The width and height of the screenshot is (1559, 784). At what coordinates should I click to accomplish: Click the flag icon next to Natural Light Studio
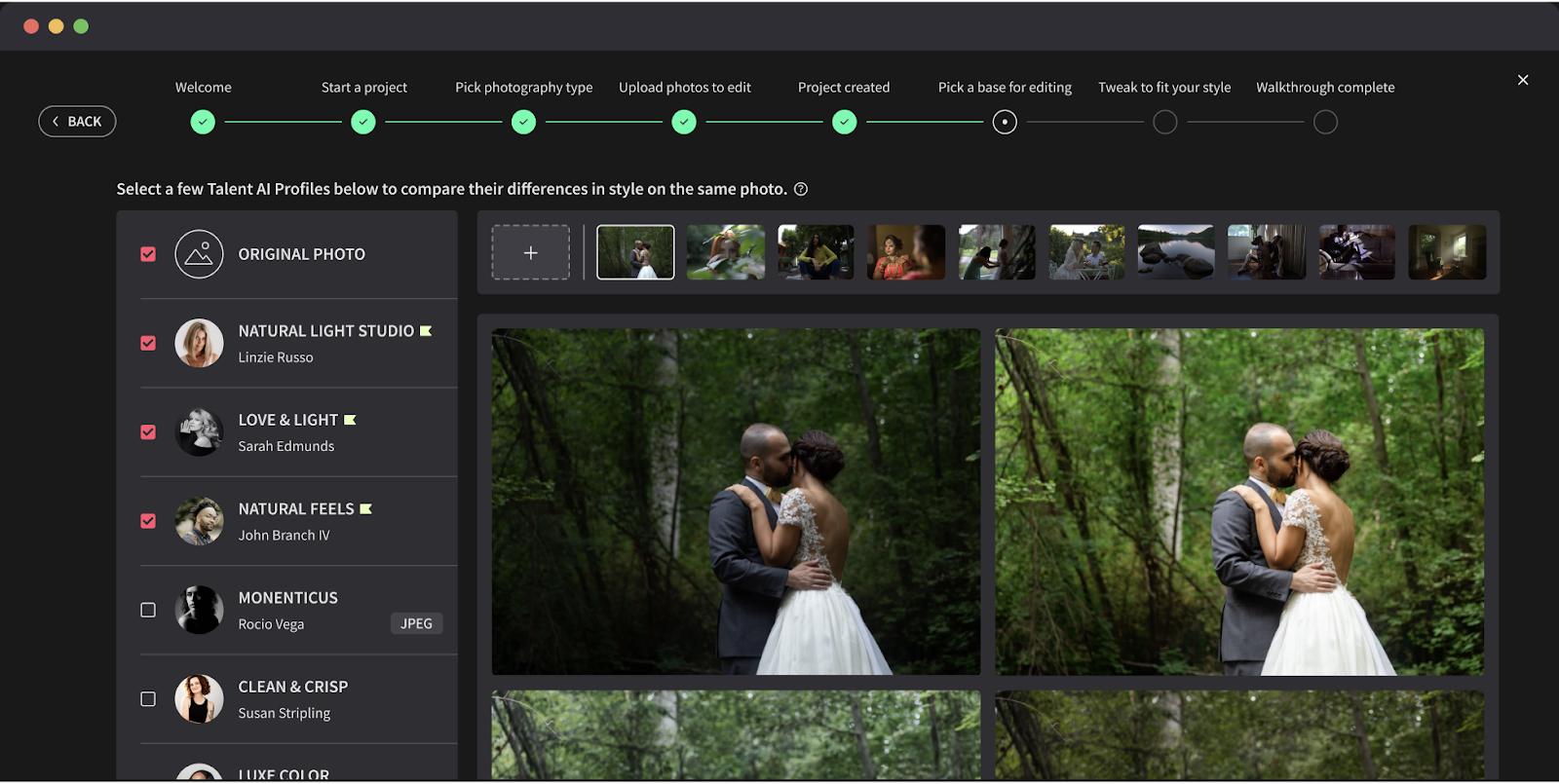[x=426, y=331]
